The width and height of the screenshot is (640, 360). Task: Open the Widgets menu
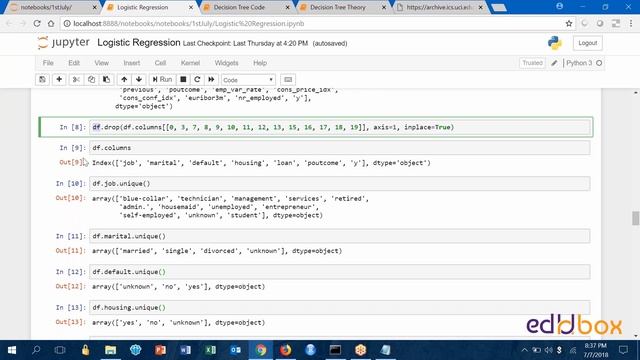click(x=226, y=63)
